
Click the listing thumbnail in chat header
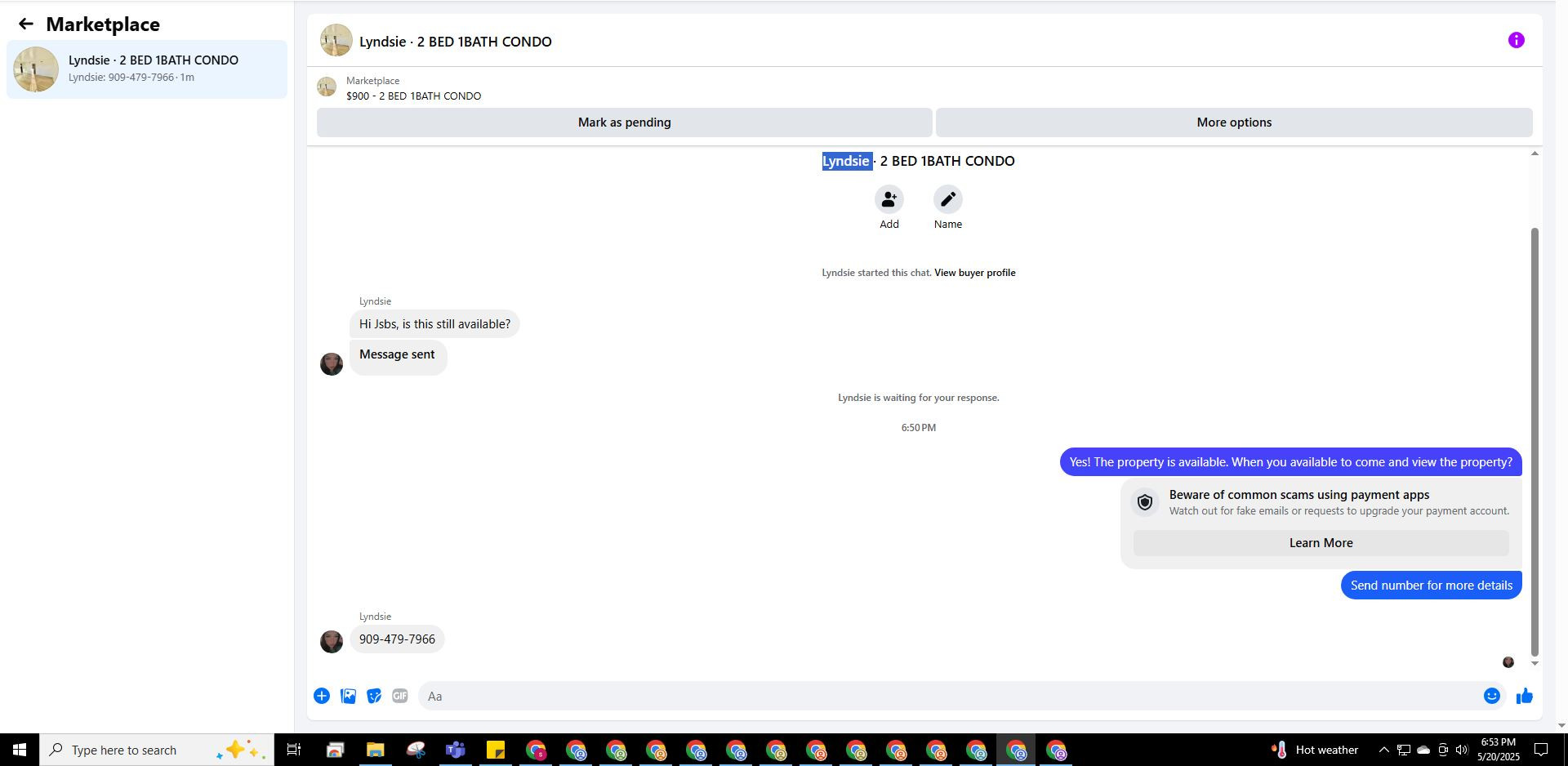[x=336, y=40]
